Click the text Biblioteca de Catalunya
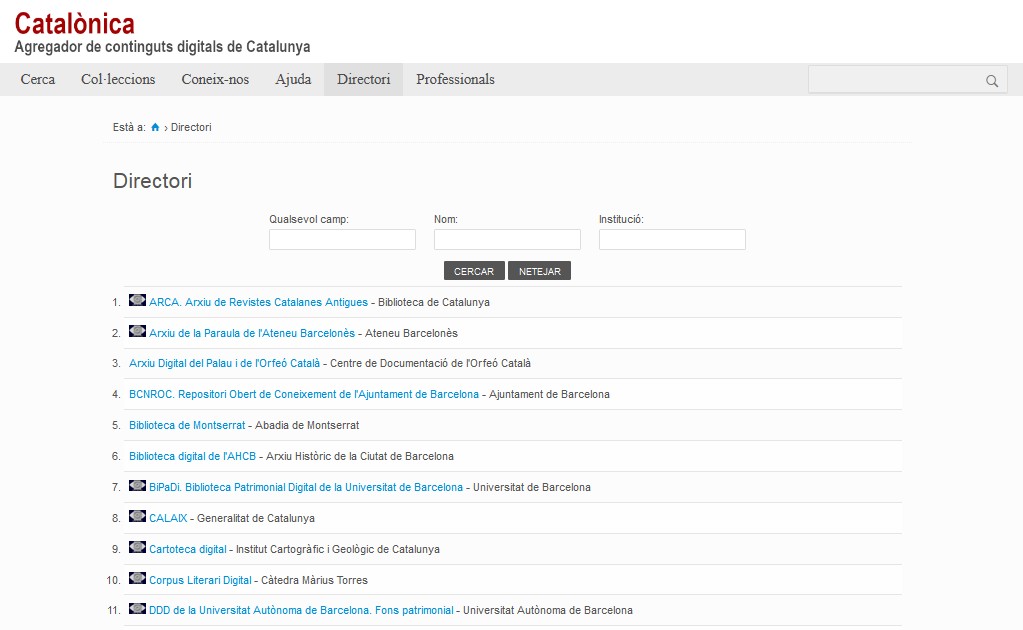Image resolution: width=1023 pixels, height=630 pixels. tap(434, 303)
